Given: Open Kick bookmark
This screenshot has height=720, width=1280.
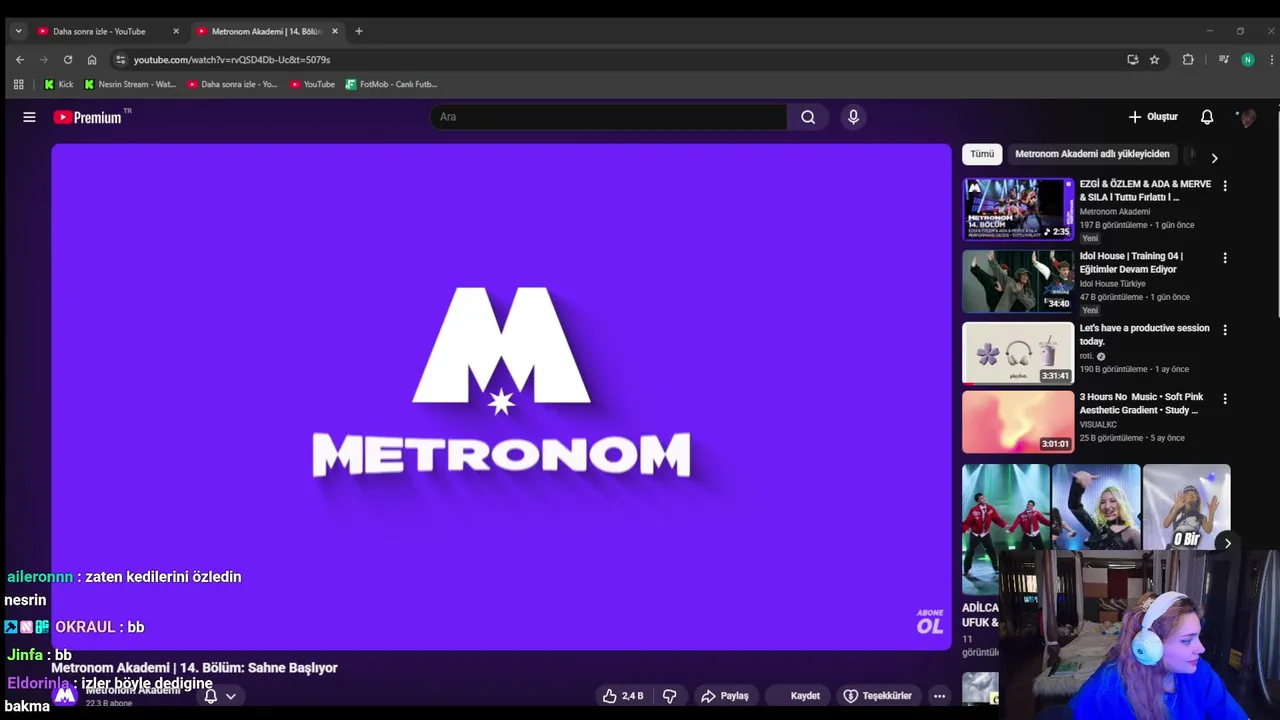Looking at the screenshot, I should [x=59, y=84].
